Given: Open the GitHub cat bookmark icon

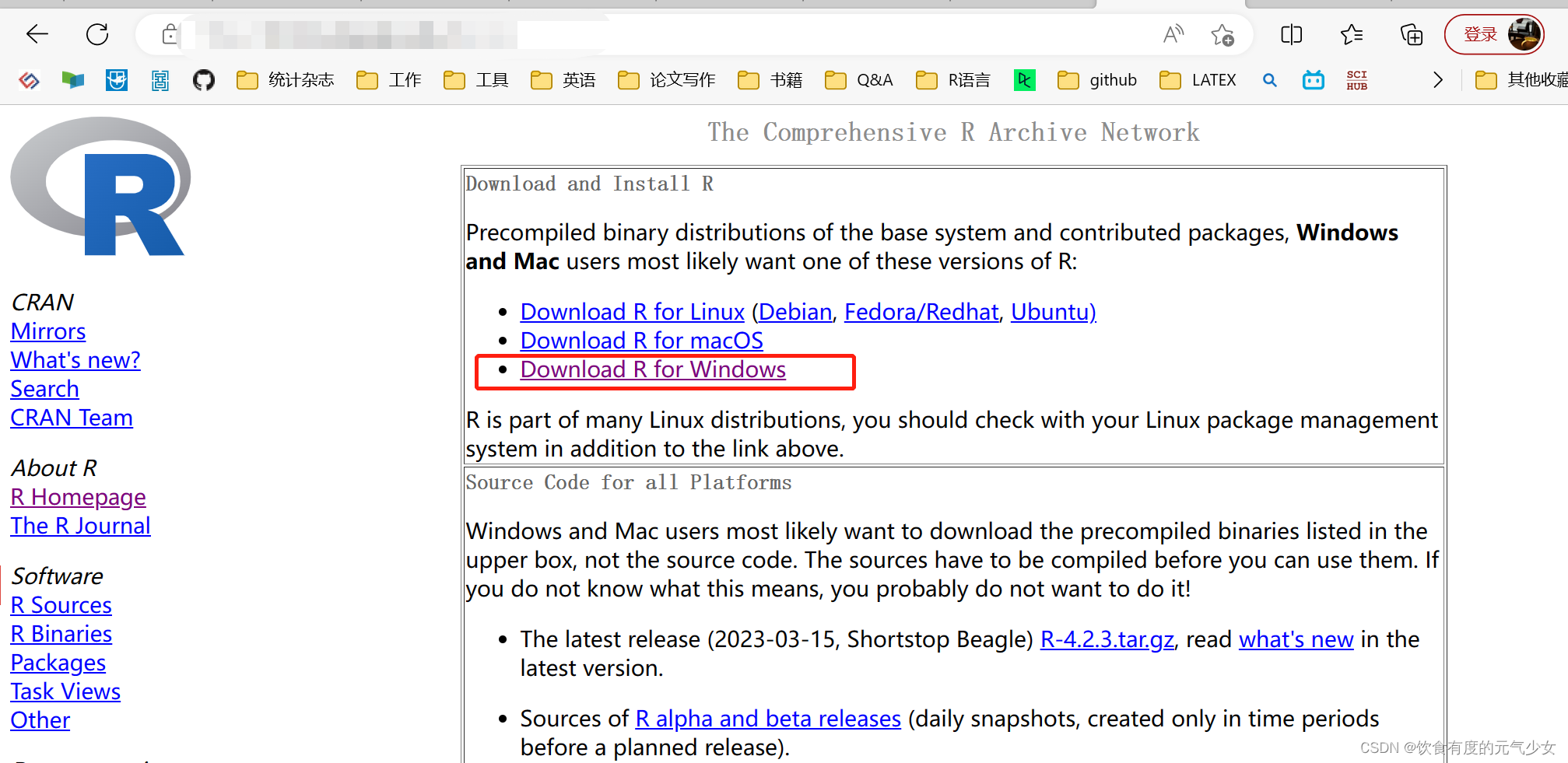Looking at the screenshot, I should (204, 80).
